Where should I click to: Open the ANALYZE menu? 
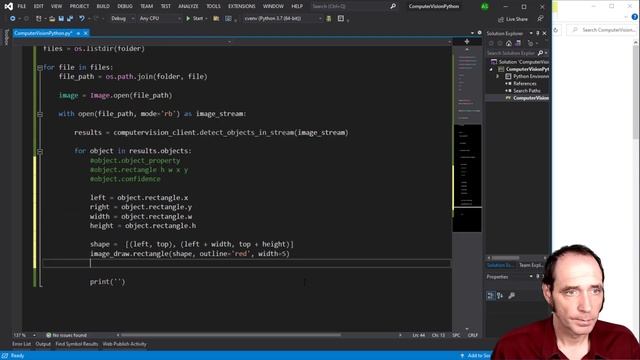(x=188, y=6)
